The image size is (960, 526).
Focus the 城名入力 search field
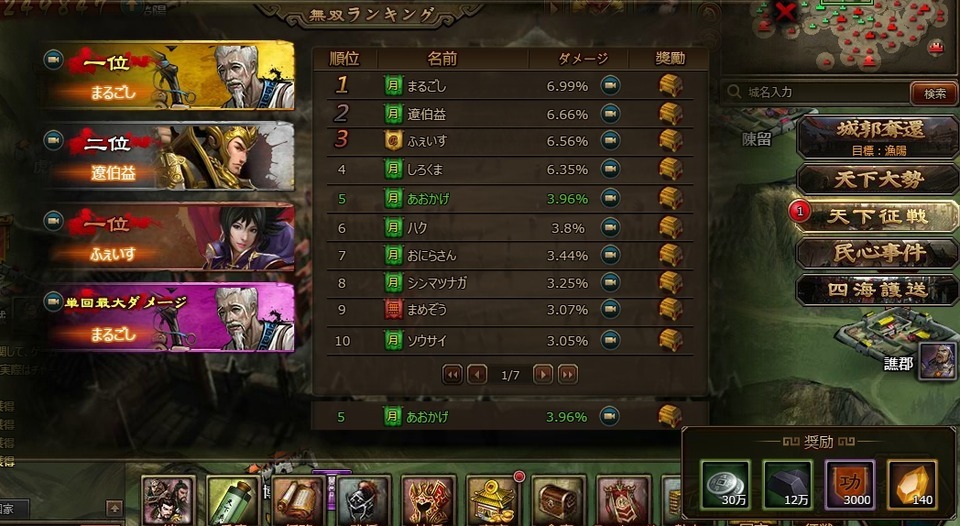[816, 92]
